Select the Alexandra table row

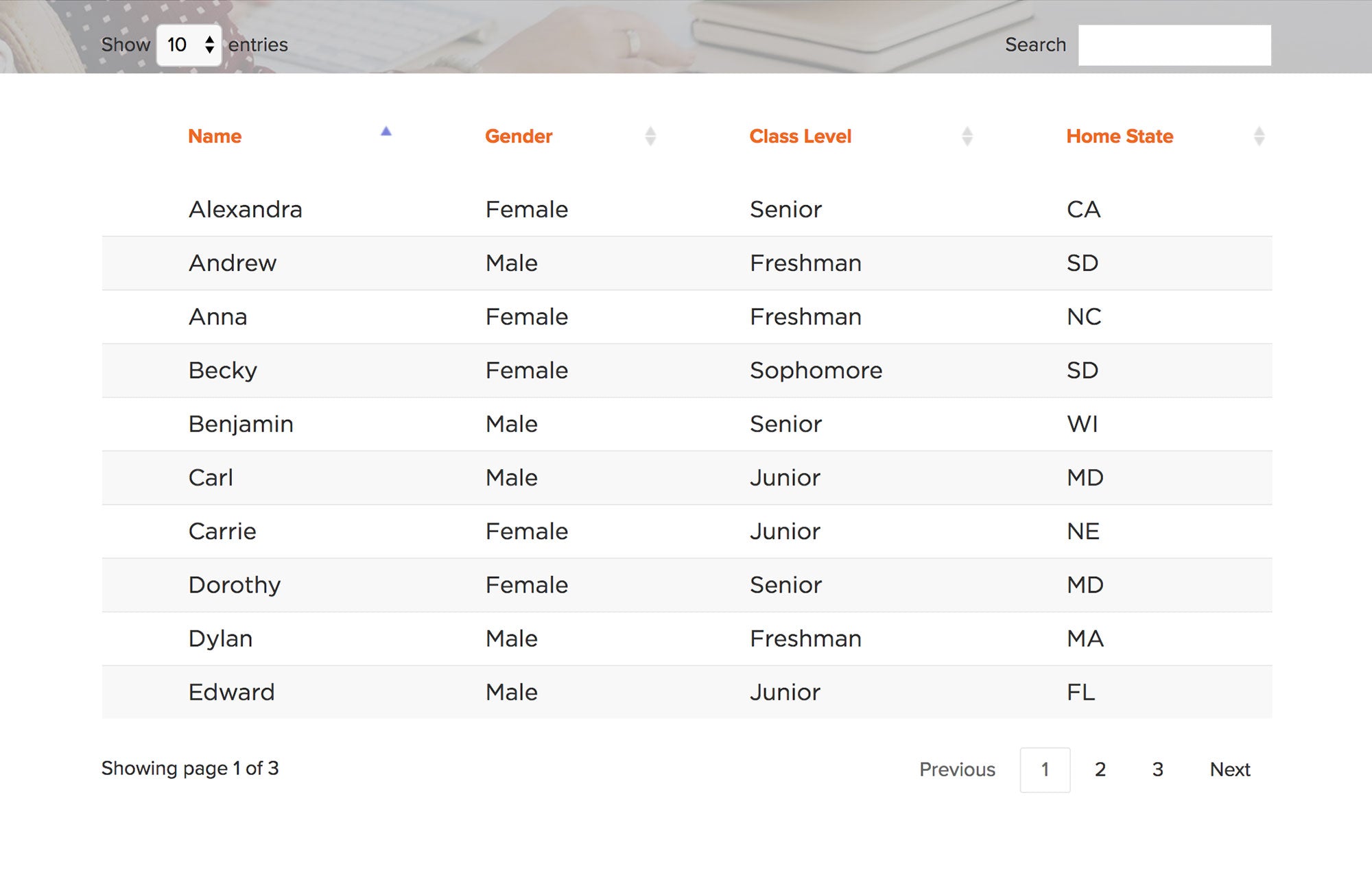pos(687,209)
